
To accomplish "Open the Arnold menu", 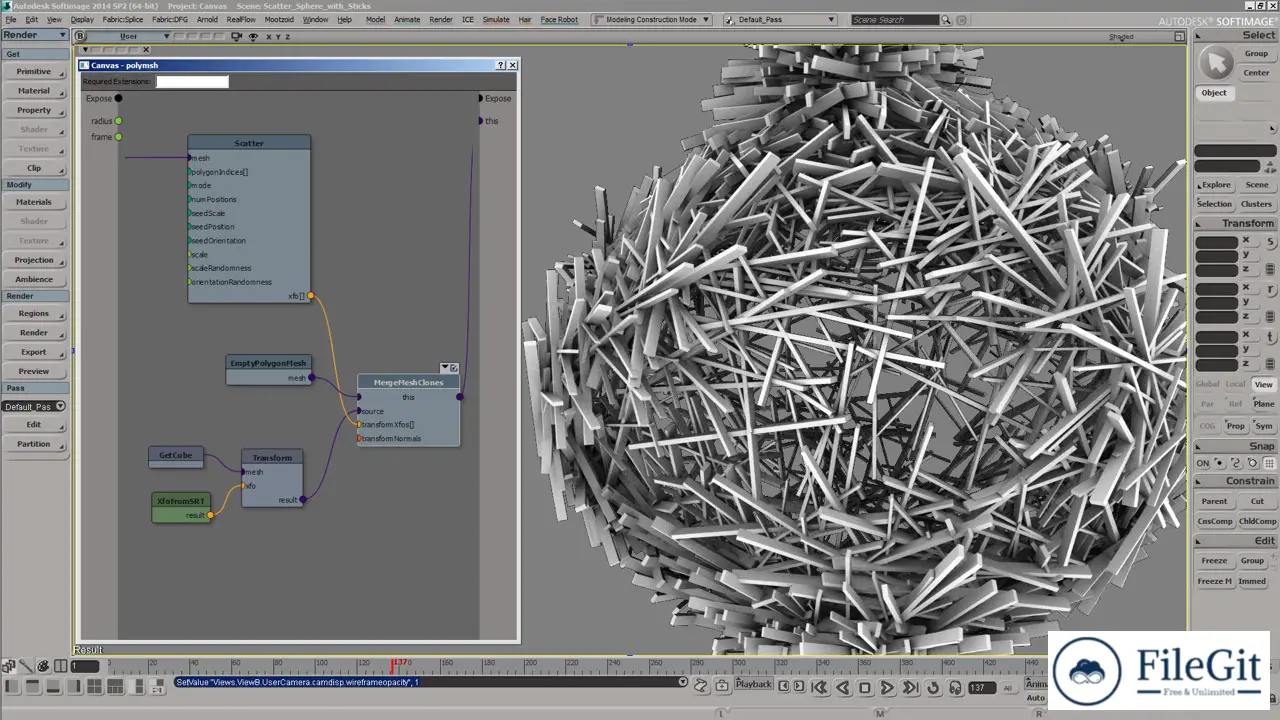I will point(207,19).
